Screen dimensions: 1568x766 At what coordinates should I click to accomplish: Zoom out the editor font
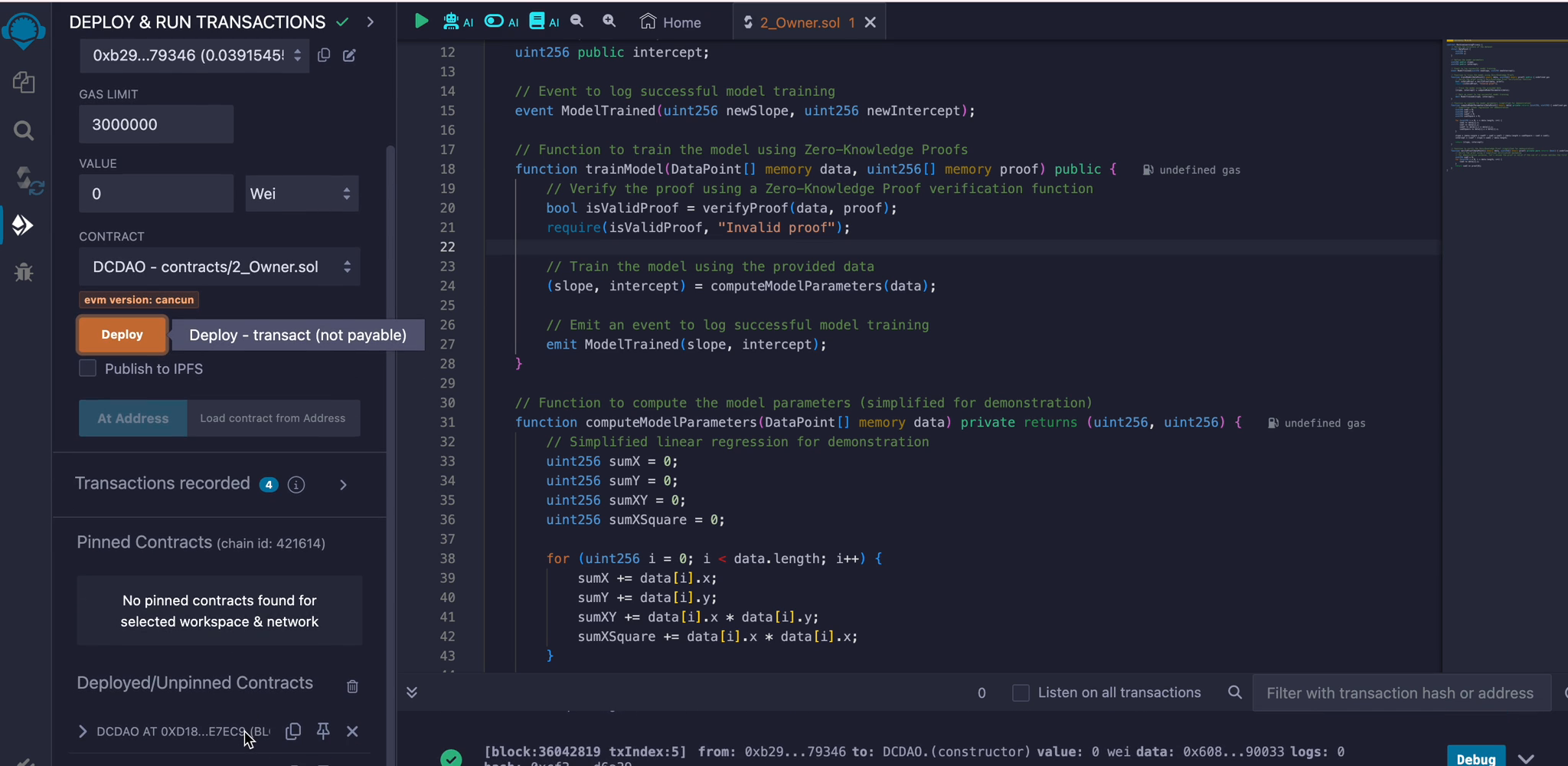coord(577,21)
